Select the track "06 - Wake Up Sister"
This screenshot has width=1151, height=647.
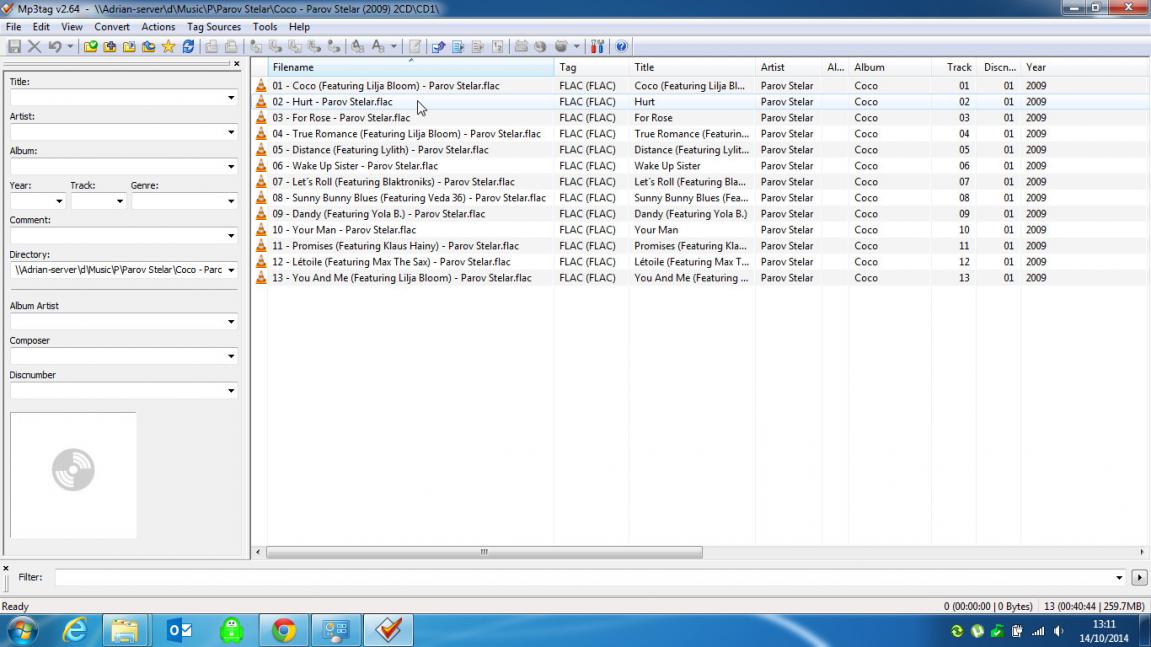click(355, 166)
